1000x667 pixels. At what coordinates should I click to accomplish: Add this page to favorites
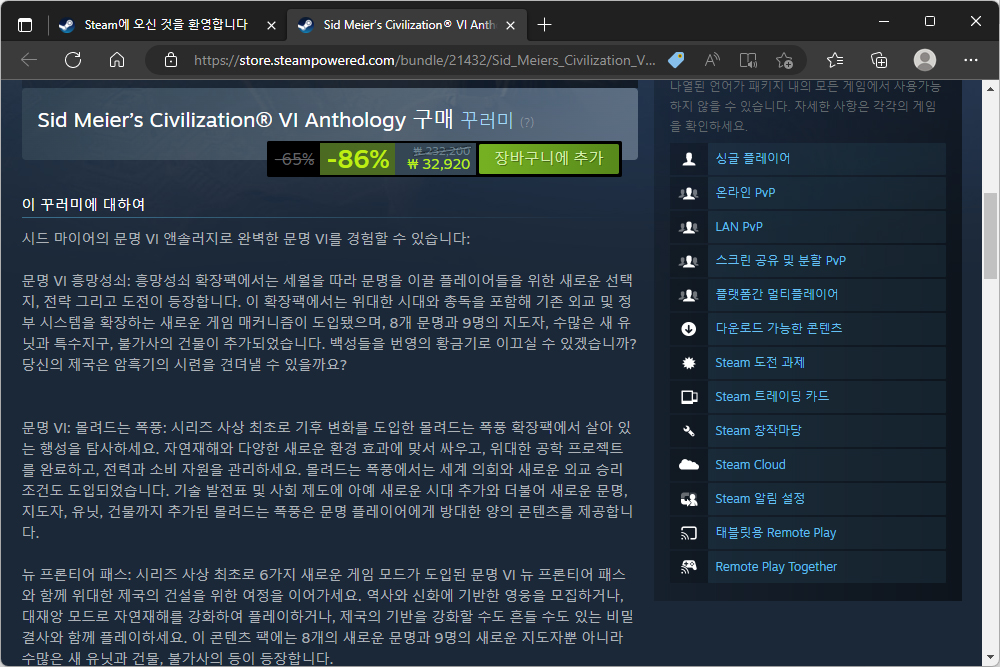coord(784,60)
